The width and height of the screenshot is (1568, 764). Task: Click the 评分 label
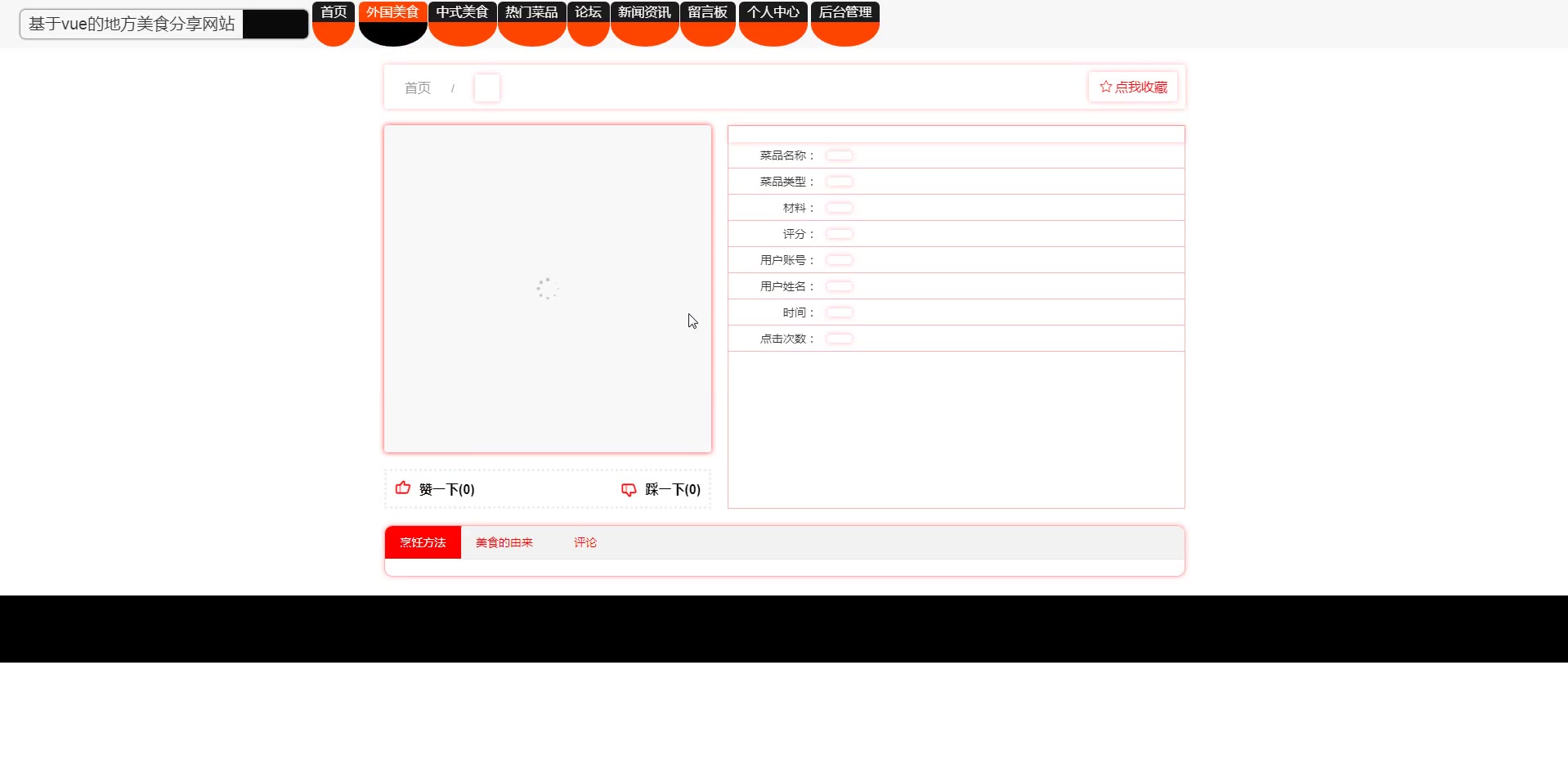point(800,234)
